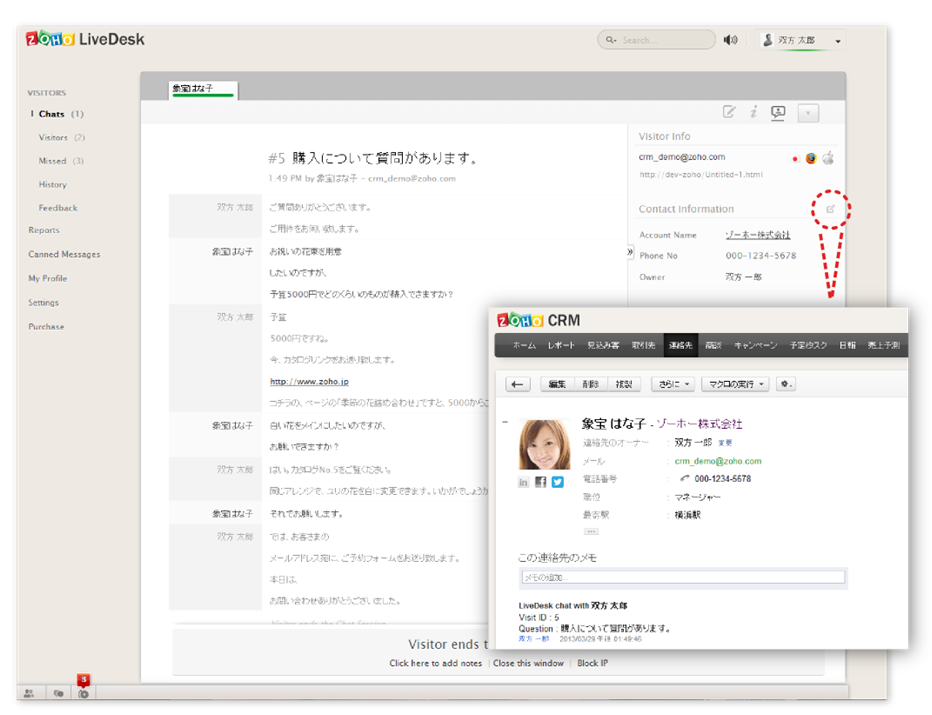Screen dimensions: 932x715
Task: Click the 'Click here to add notes' link
Action: [435, 663]
